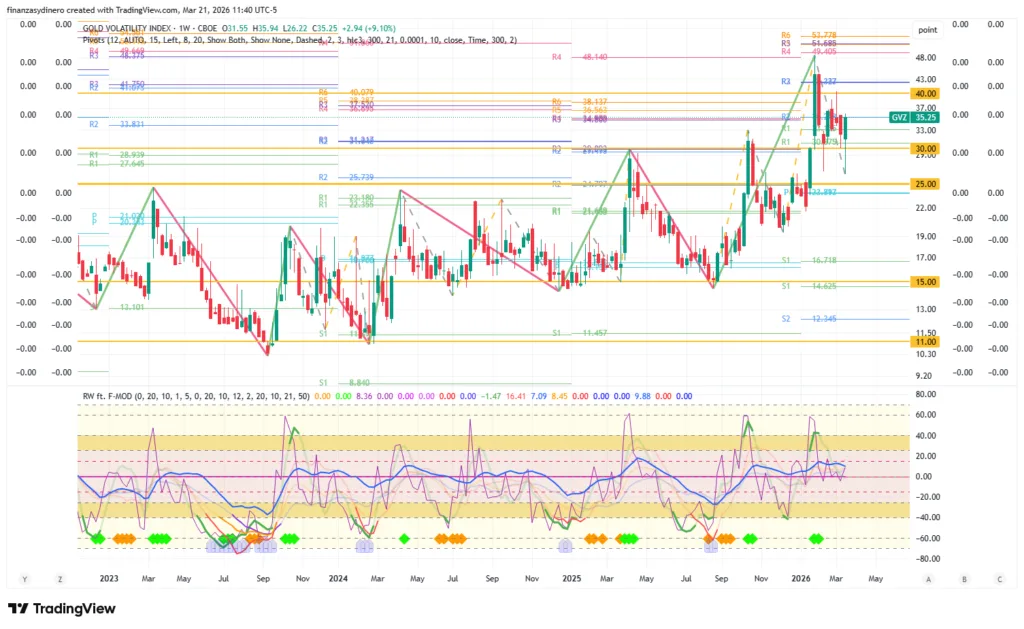Click the Z axis column label
This screenshot has width=1024, height=629.
pyautogui.click(x=60, y=579)
